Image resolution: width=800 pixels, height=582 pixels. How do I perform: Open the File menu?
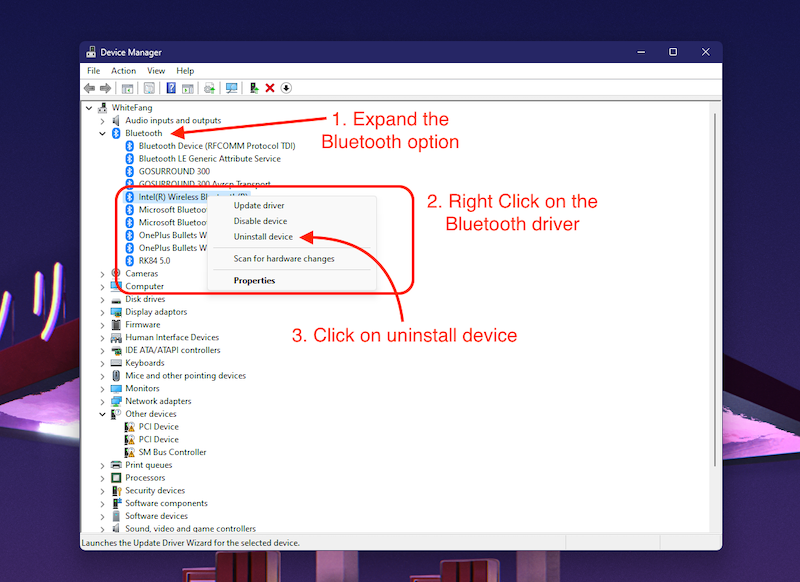(93, 71)
